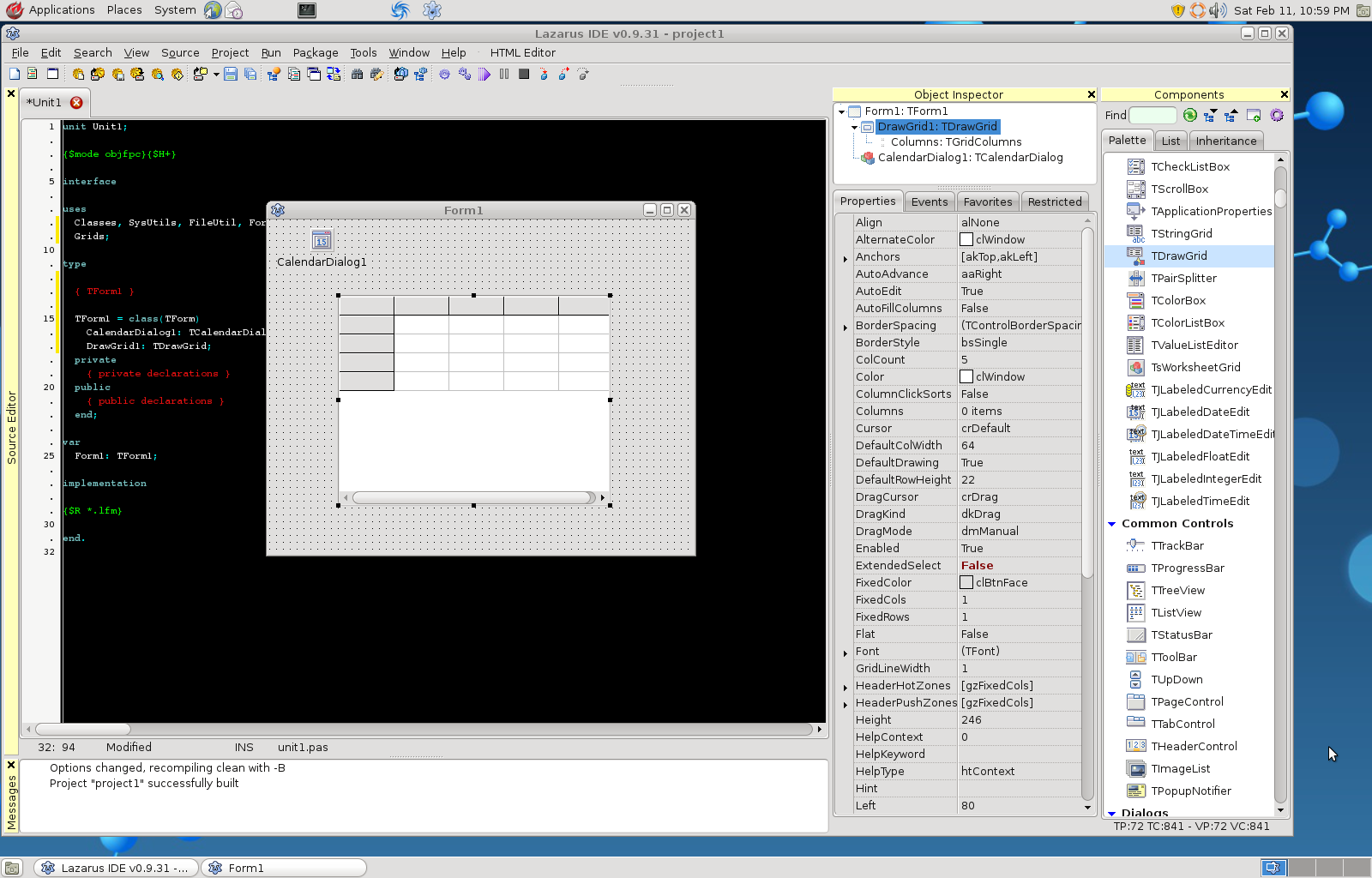Click the Step Out debug icon
The width and height of the screenshot is (1372, 878).
click(583, 75)
